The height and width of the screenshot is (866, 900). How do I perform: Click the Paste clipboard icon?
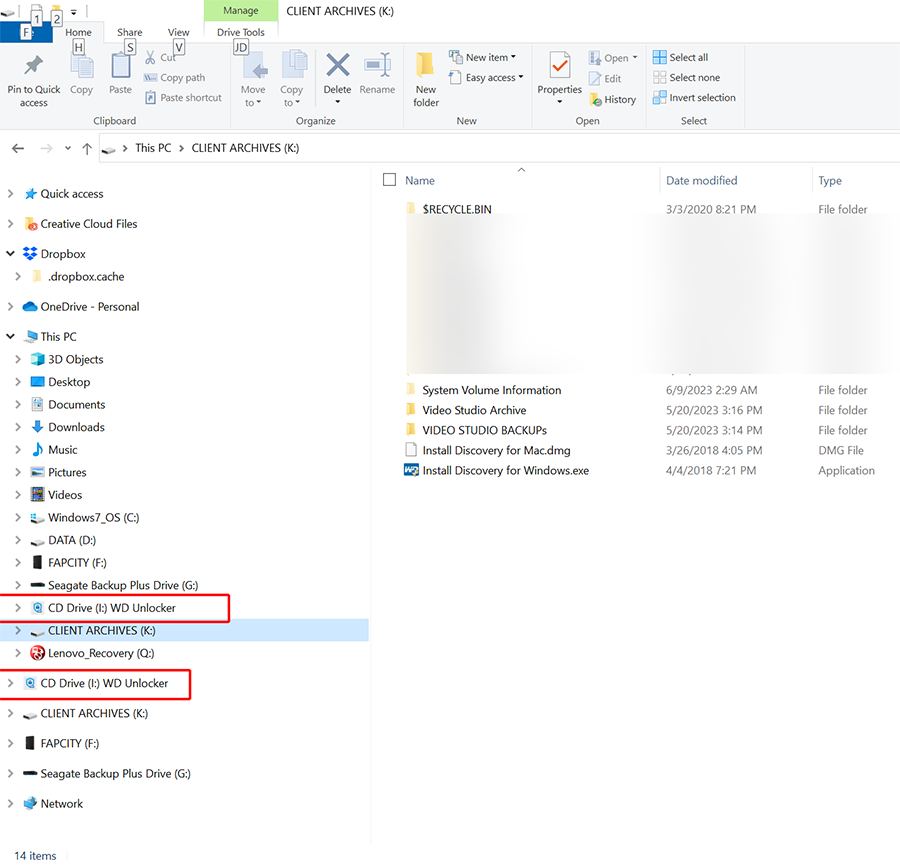121,67
